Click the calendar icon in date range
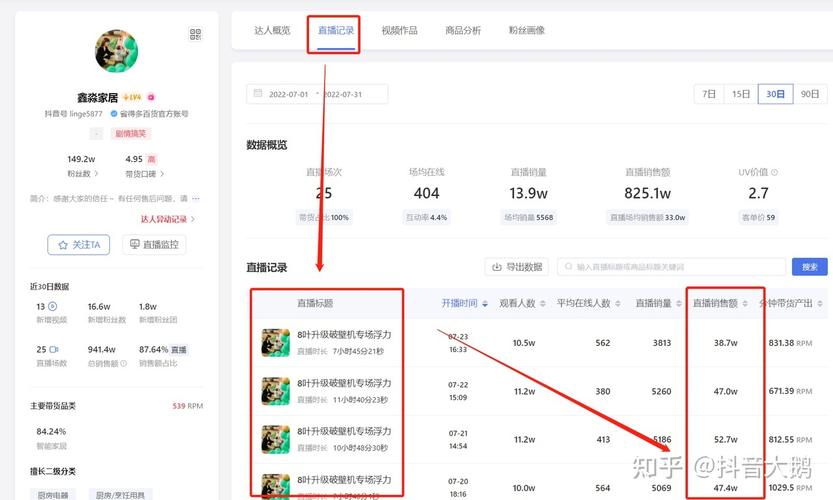This screenshot has width=833, height=500. [x=258, y=94]
